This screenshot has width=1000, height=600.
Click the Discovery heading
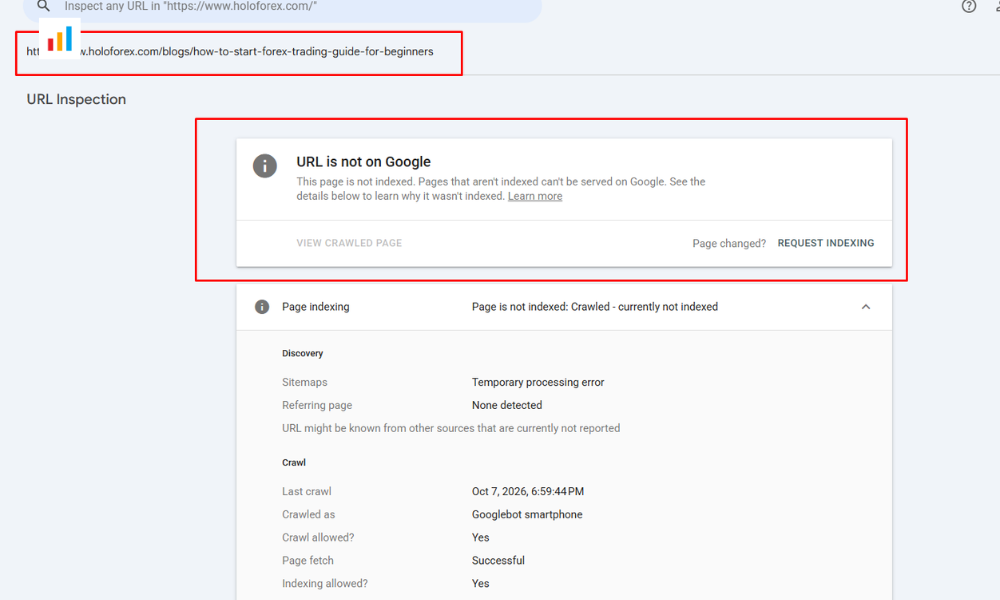click(x=302, y=353)
